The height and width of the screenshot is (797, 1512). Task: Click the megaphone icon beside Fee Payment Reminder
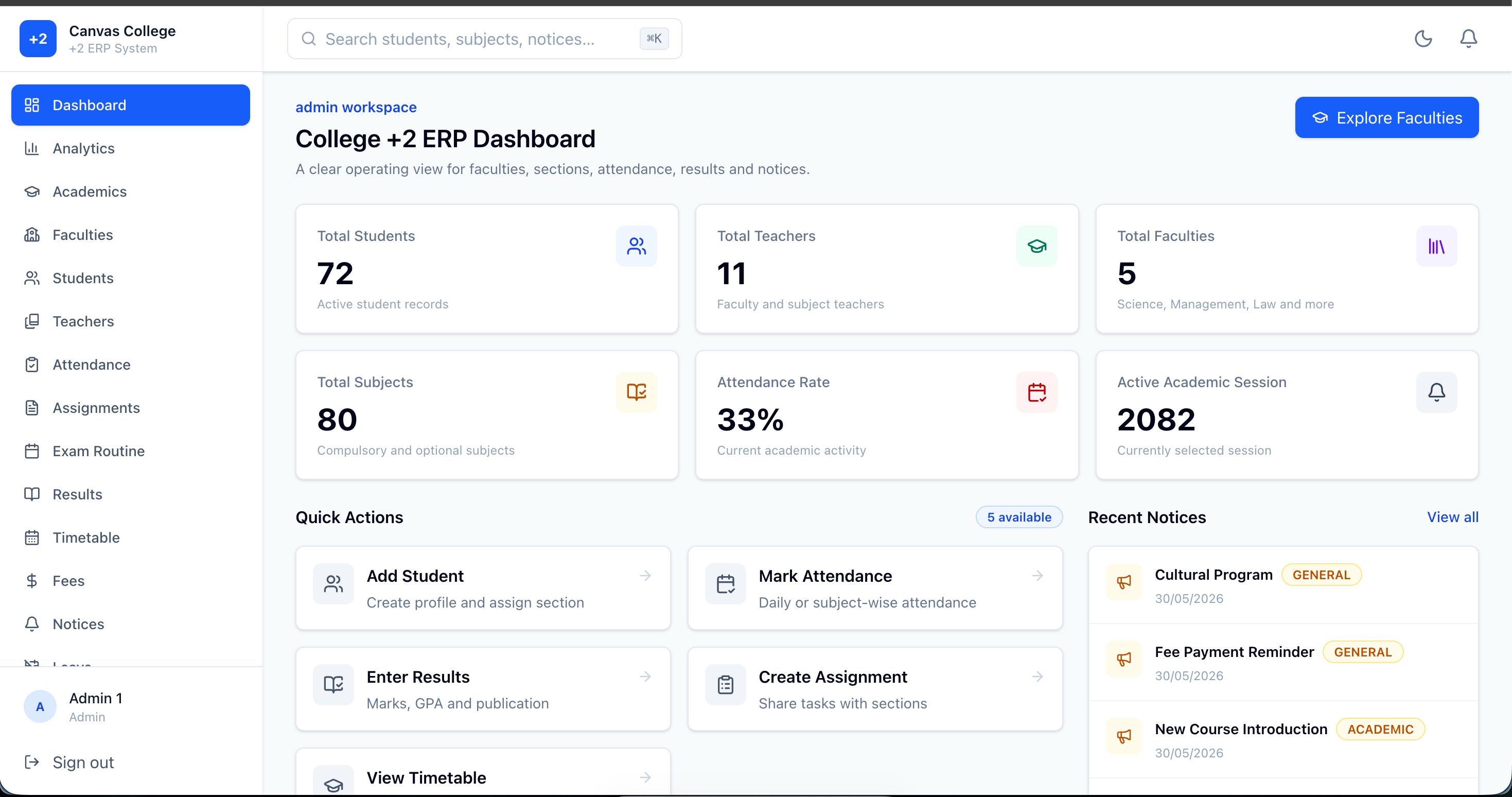coord(1124,659)
